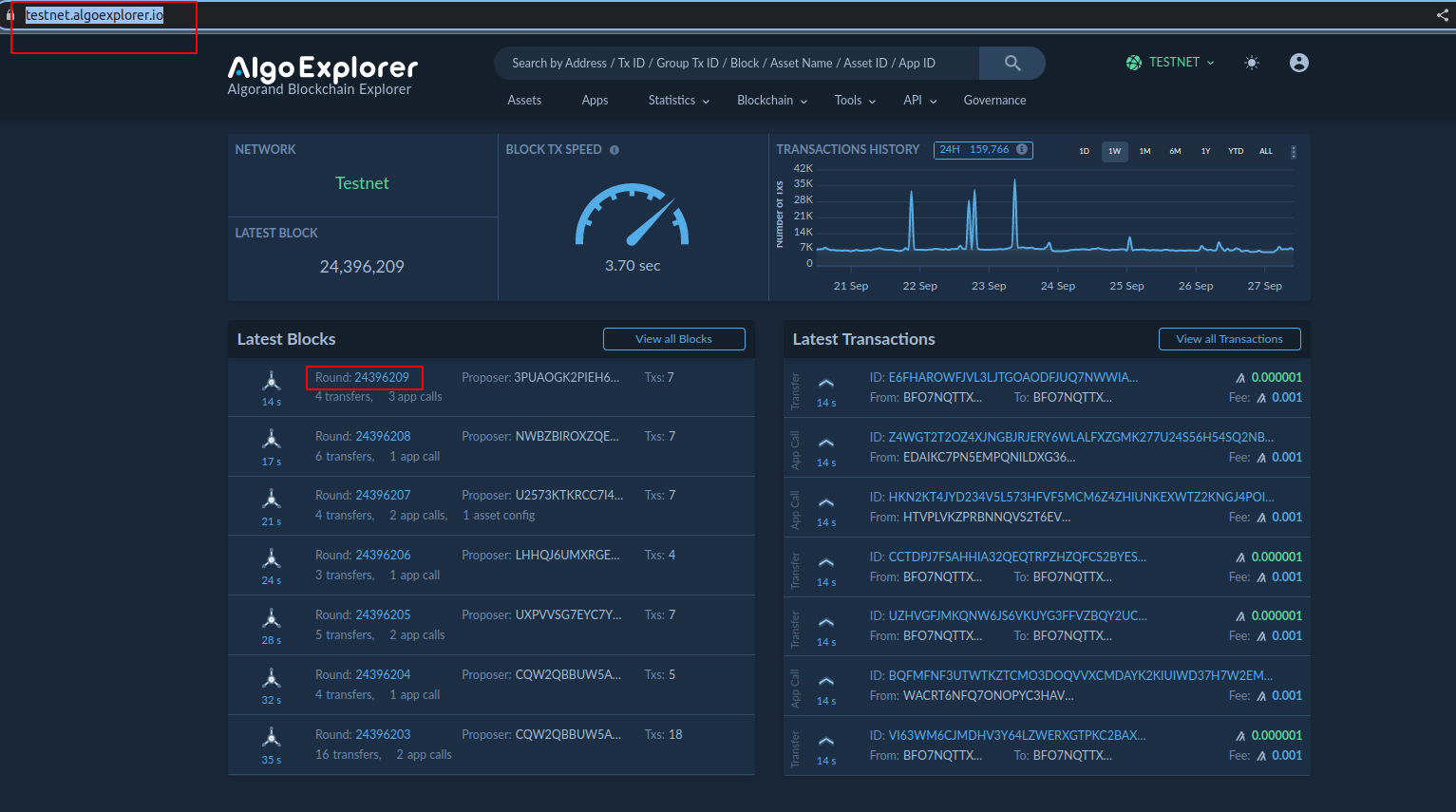Click the block icon for round 24396205
The height and width of the screenshot is (812, 1456).
click(x=272, y=618)
